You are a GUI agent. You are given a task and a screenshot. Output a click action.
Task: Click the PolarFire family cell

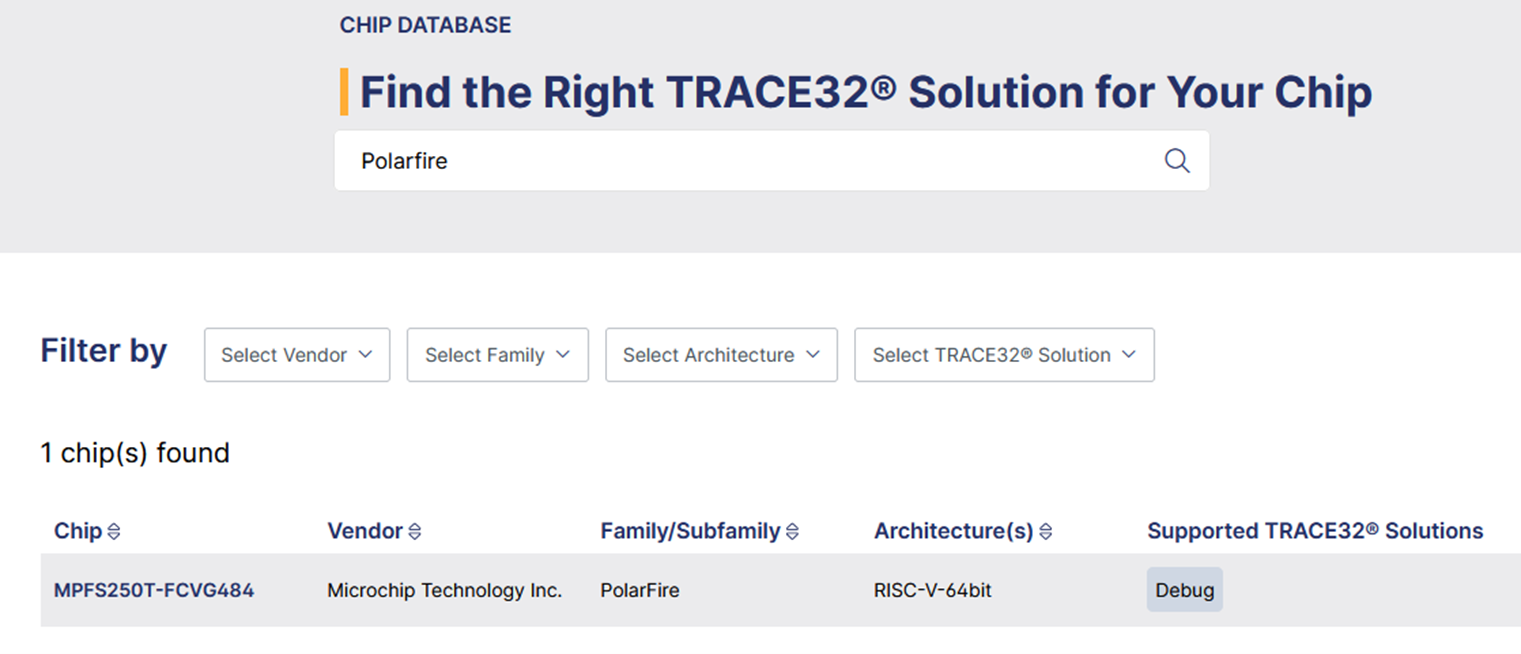(640, 590)
